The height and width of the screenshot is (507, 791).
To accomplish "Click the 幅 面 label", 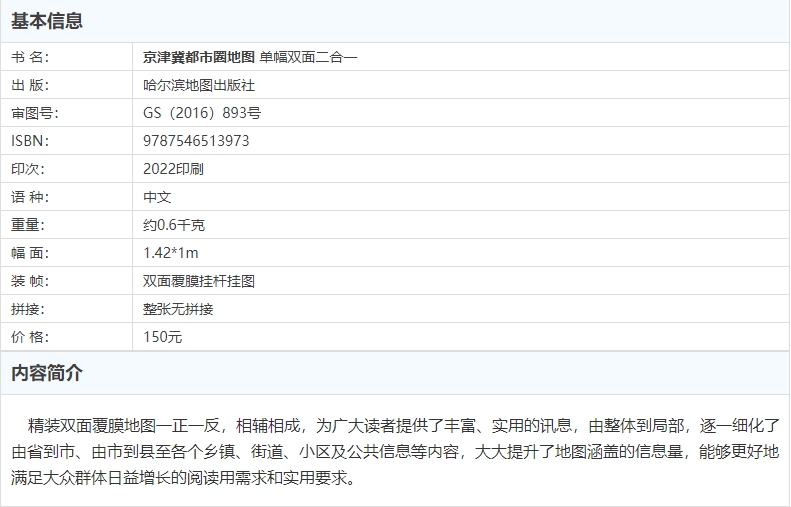I will [30, 253].
